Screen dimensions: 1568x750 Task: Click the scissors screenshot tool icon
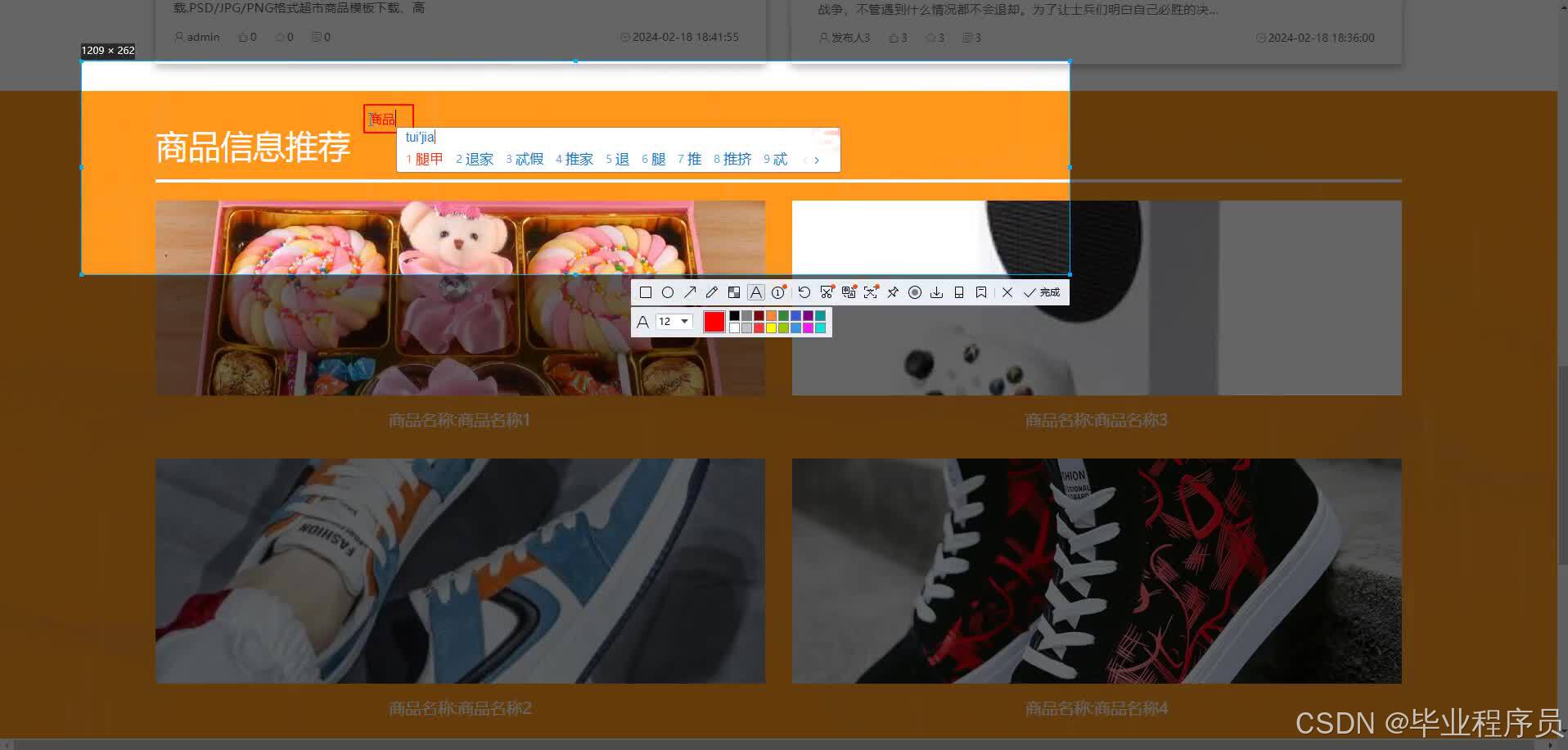[x=827, y=292]
